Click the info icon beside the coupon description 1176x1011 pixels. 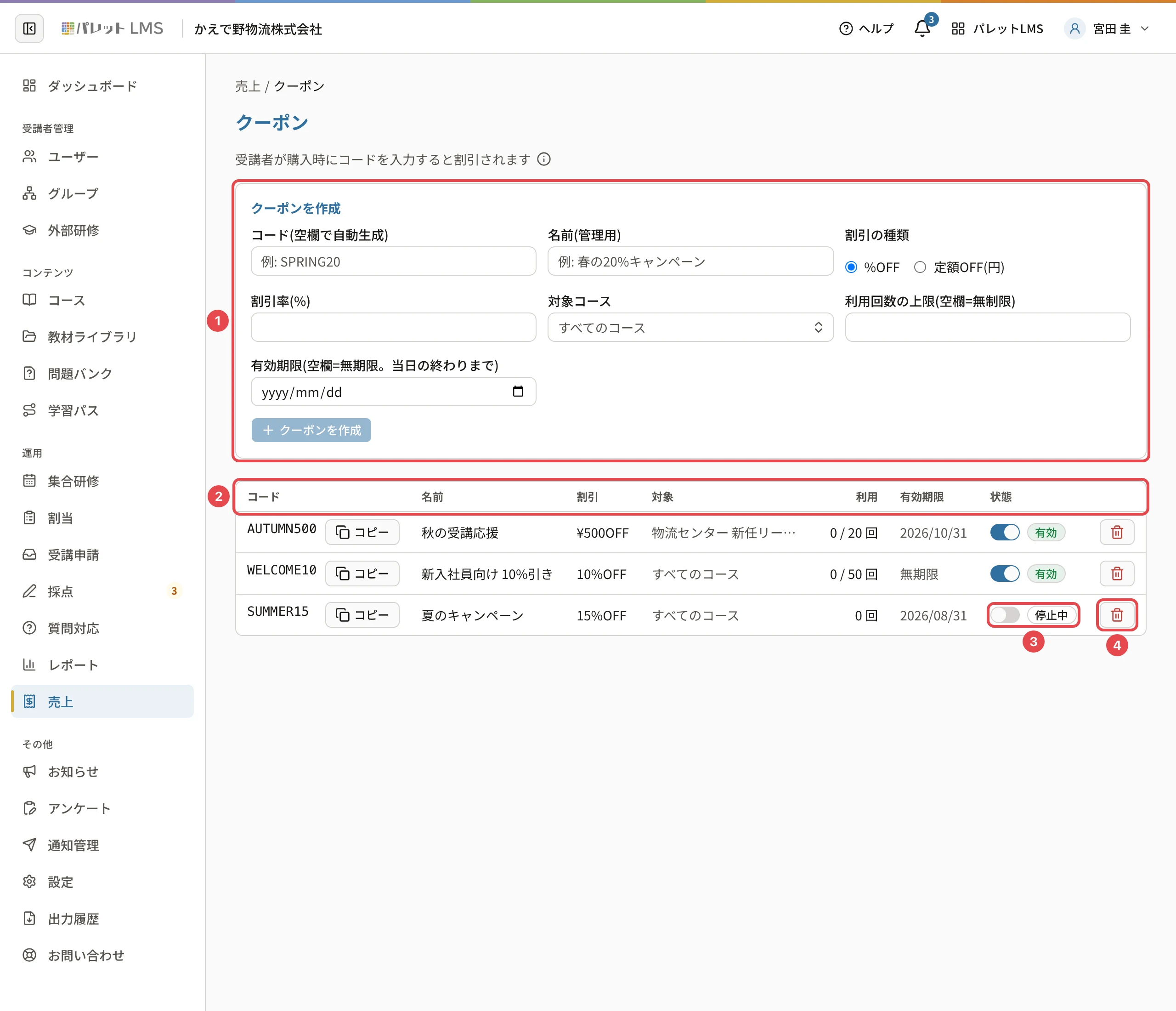tap(544, 159)
